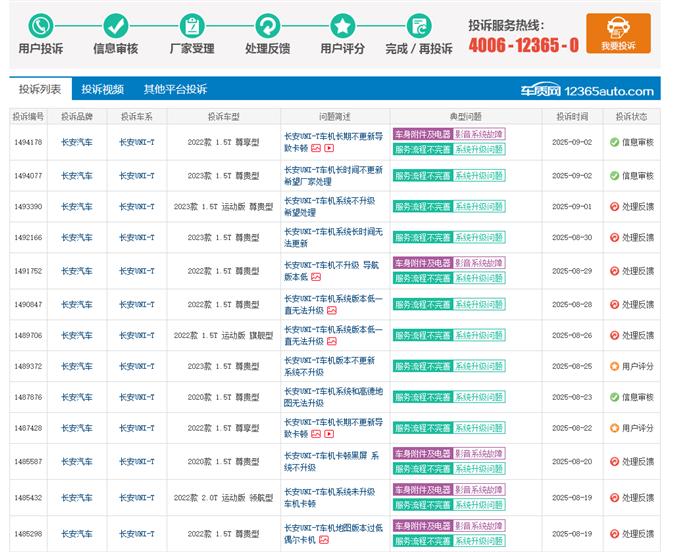The width and height of the screenshot is (700, 552).
Task: Click model cell 2022款 2.0T 运动版 领航型
Action: click(x=223, y=498)
